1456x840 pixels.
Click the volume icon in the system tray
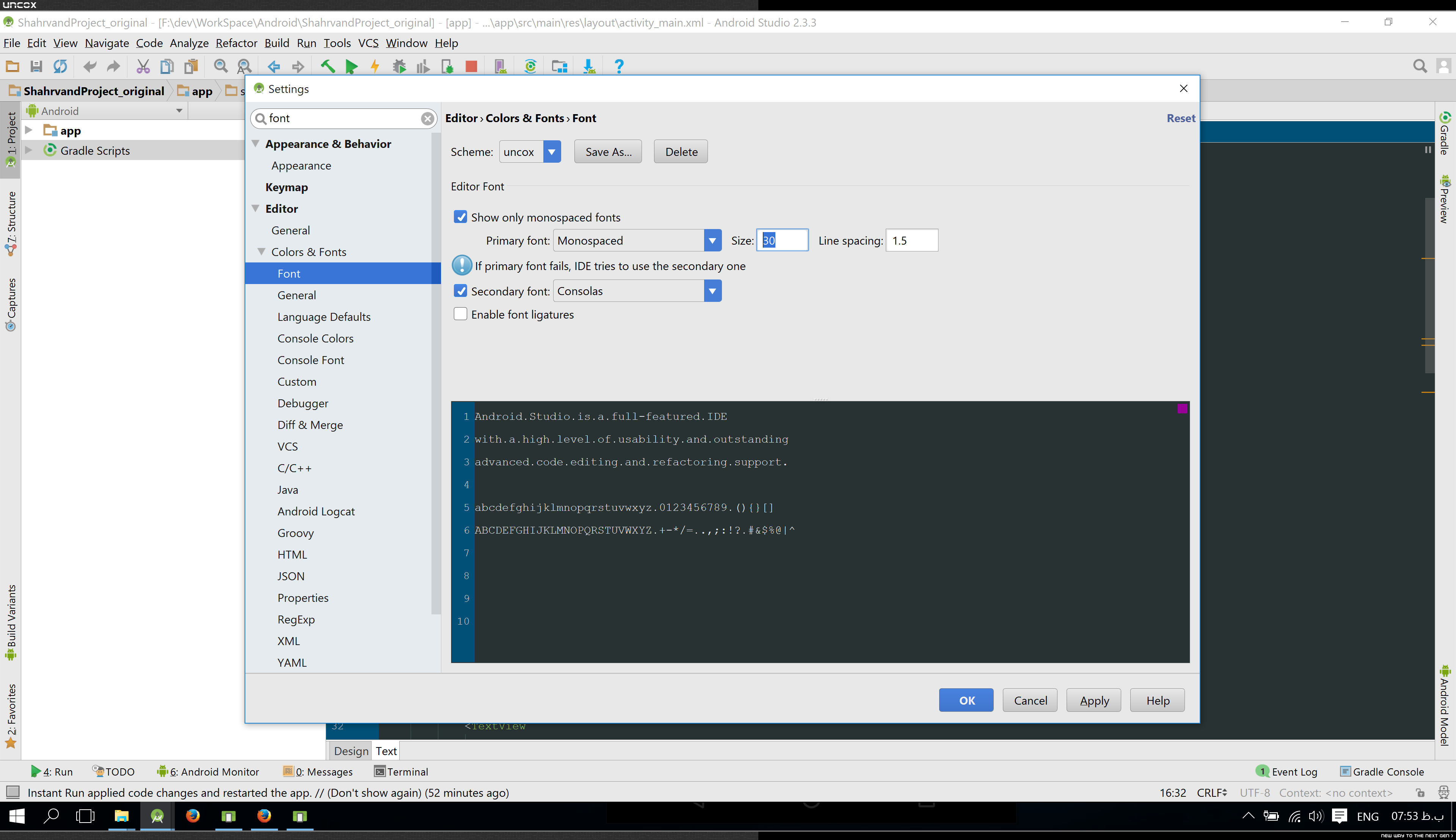click(1315, 816)
